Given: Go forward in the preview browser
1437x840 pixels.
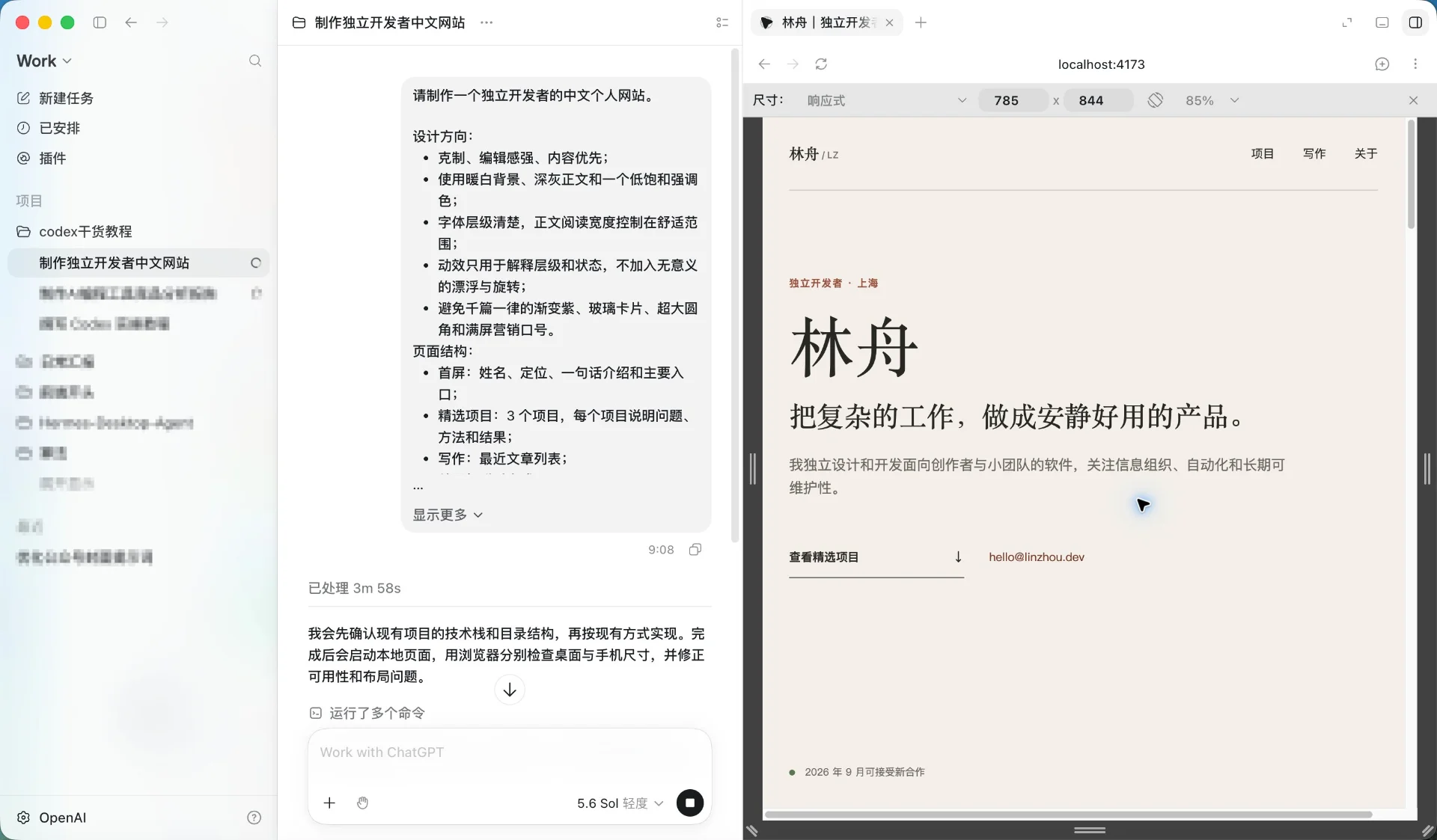Looking at the screenshot, I should (793, 64).
